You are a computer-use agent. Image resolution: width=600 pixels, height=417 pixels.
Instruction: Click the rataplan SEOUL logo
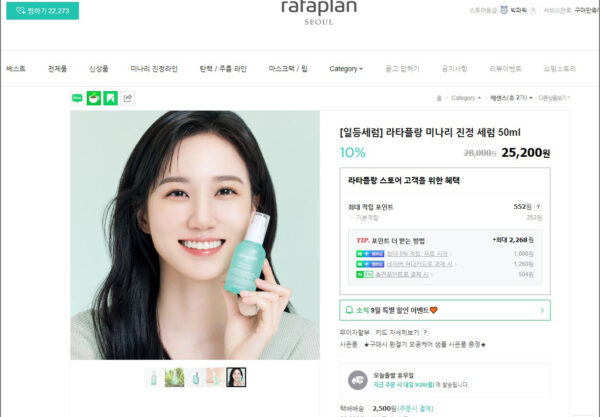point(319,11)
